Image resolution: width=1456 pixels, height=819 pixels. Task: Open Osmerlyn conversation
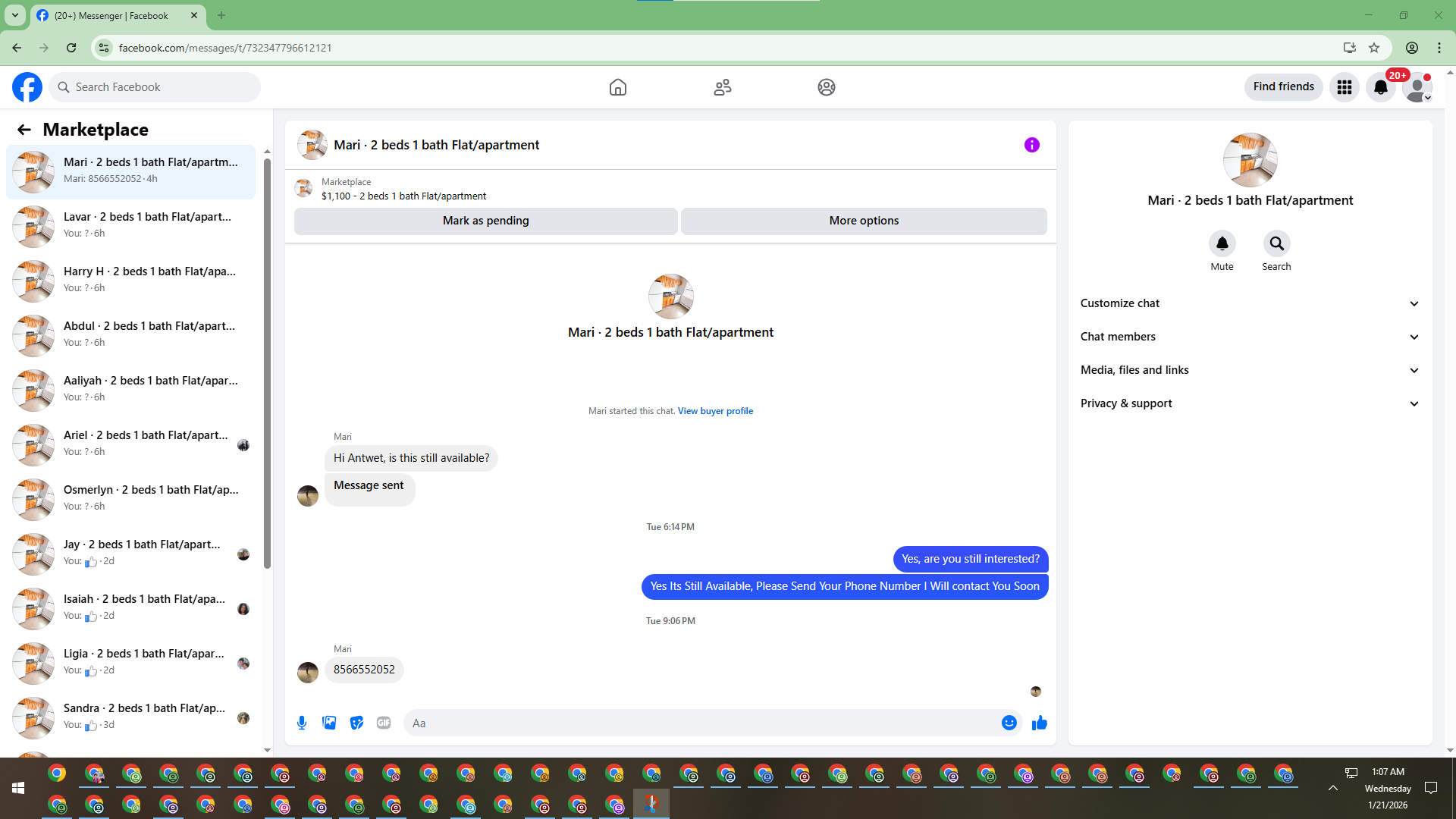click(130, 499)
